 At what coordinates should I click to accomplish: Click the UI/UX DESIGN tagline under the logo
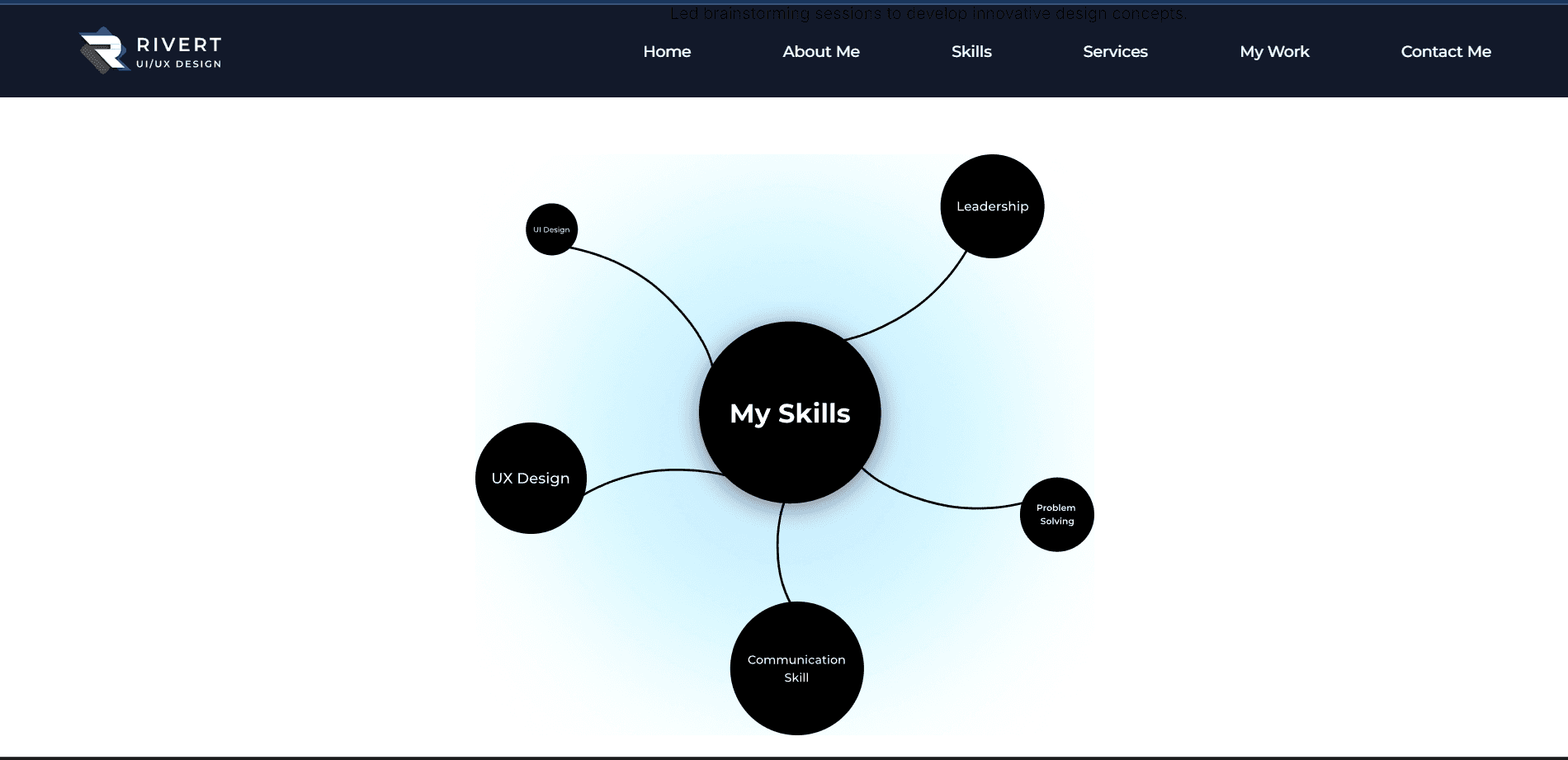click(x=179, y=64)
